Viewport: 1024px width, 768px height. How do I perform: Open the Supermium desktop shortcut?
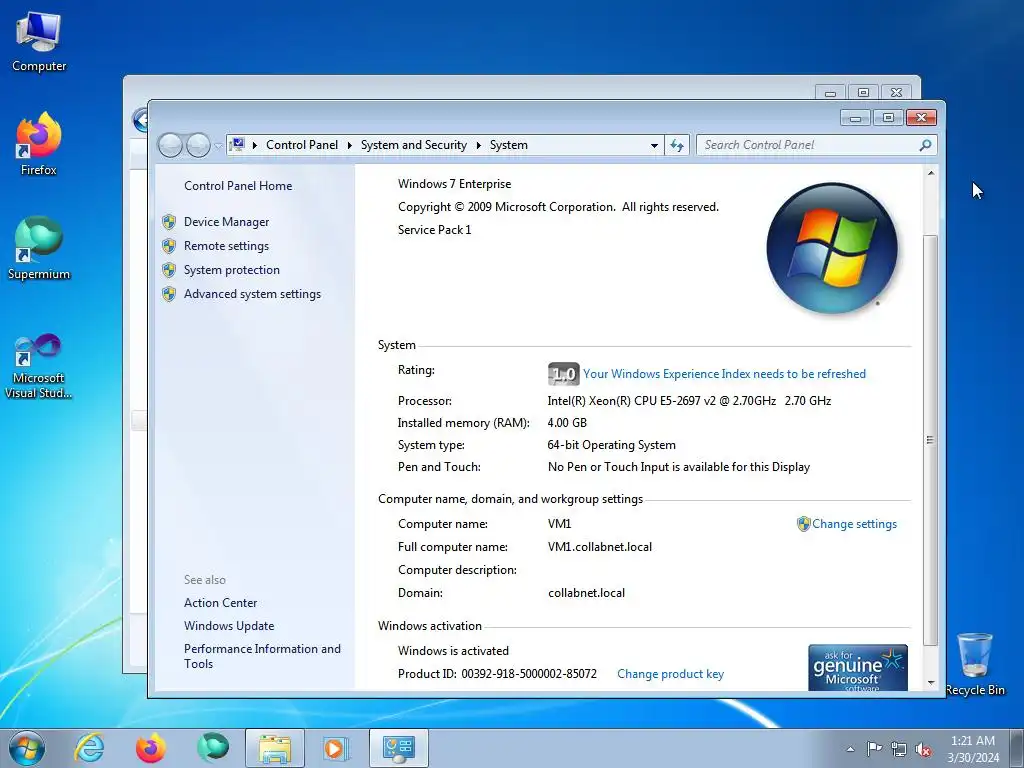(39, 249)
